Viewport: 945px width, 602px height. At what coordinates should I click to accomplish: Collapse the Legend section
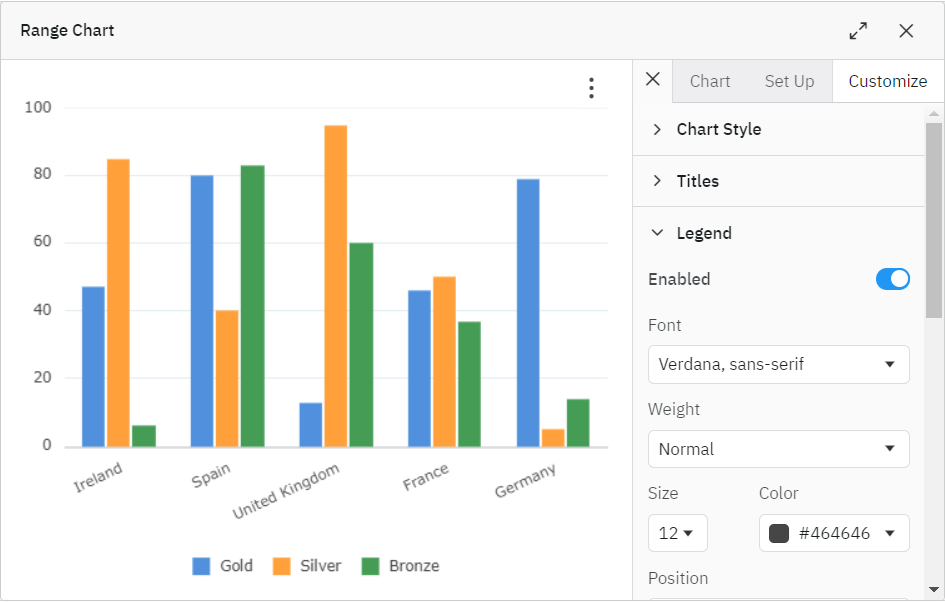[778, 233]
